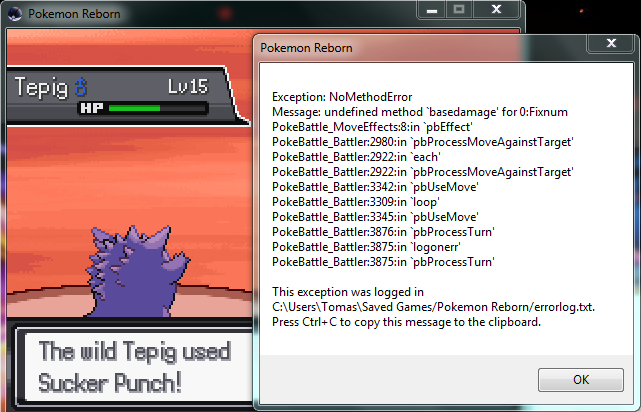Click the 'Exception: NoMethodError' line
This screenshot has height=412, width=641.
[342, 97]
